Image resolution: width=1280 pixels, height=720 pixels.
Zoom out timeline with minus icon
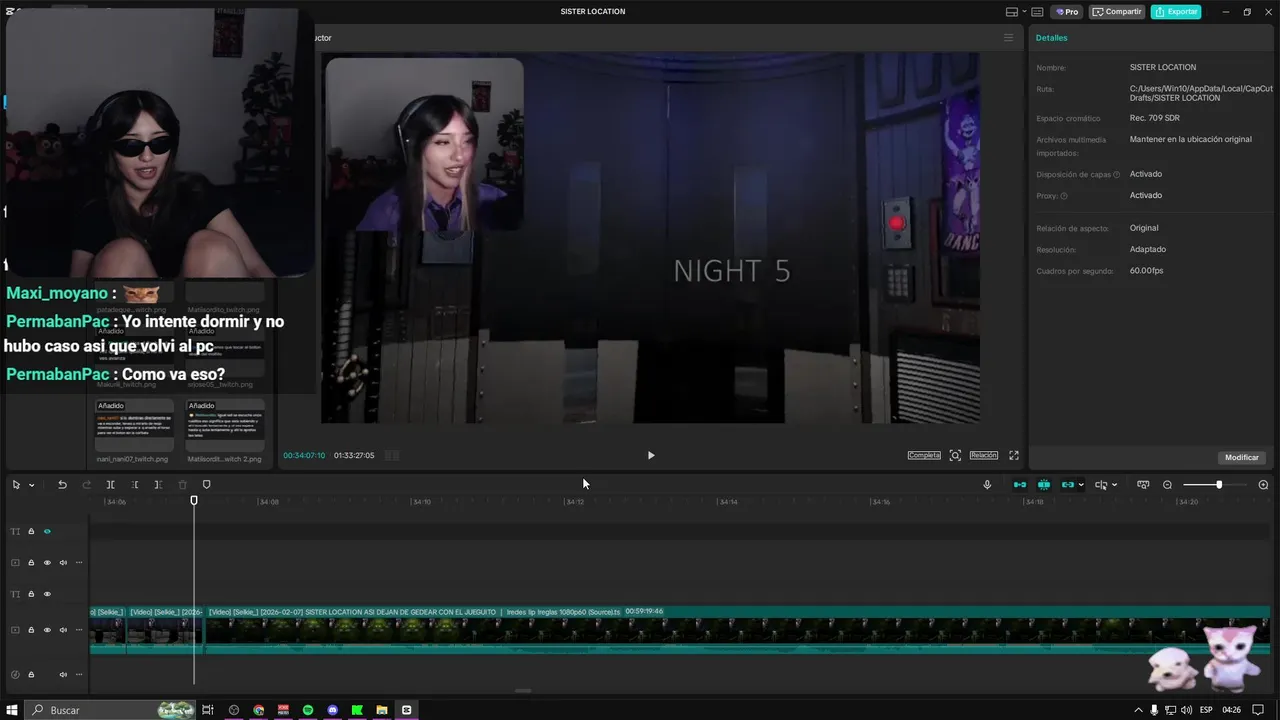(1167, 485)
